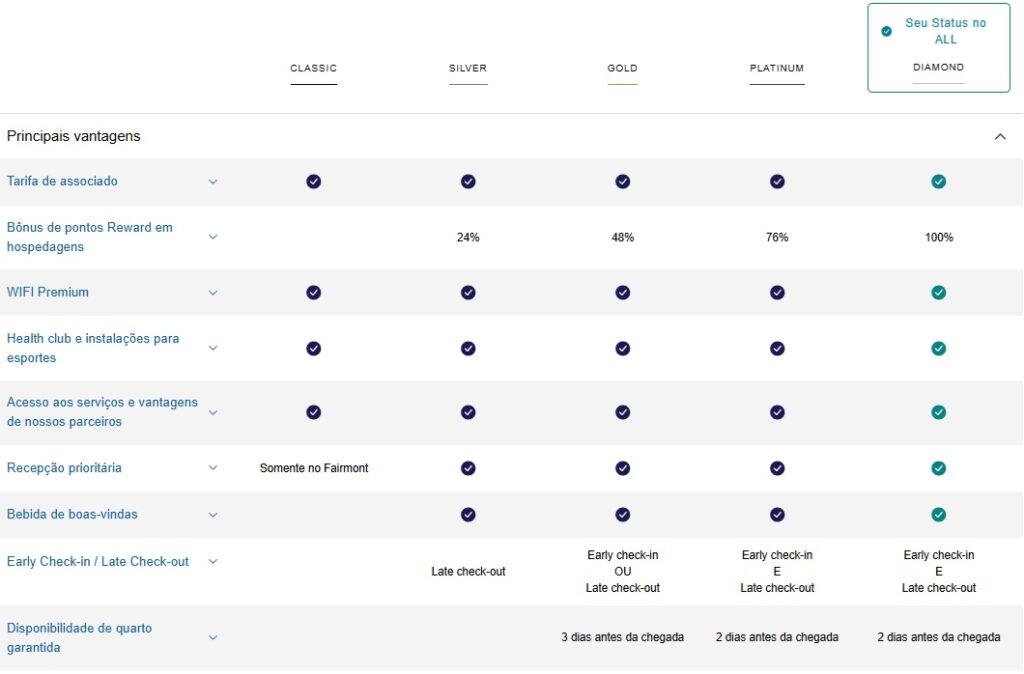
Task: Click the green check beside Seu Status no ALL
Action: 886,31
